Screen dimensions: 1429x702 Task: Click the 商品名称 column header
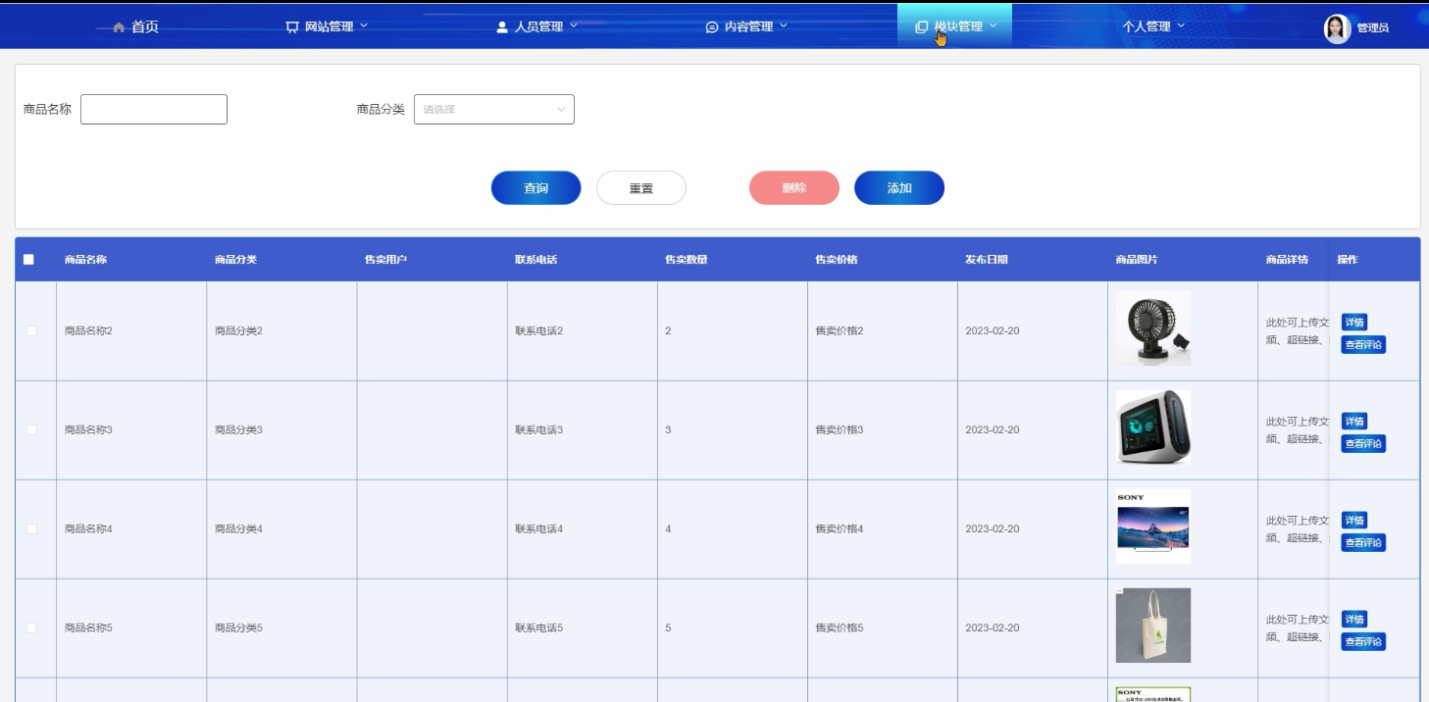pyautogui.click(x=86, y=260)
